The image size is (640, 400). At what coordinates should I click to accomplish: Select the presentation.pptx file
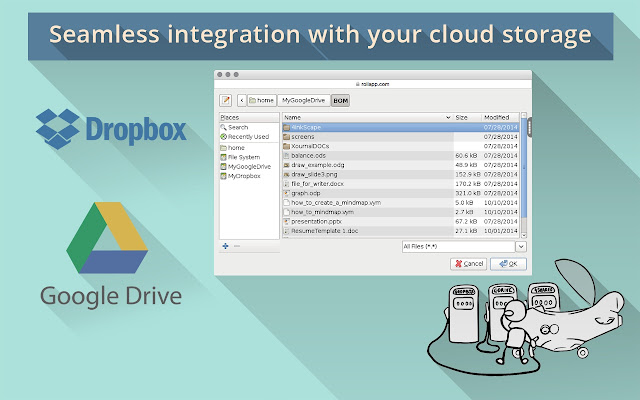[400, 221]
